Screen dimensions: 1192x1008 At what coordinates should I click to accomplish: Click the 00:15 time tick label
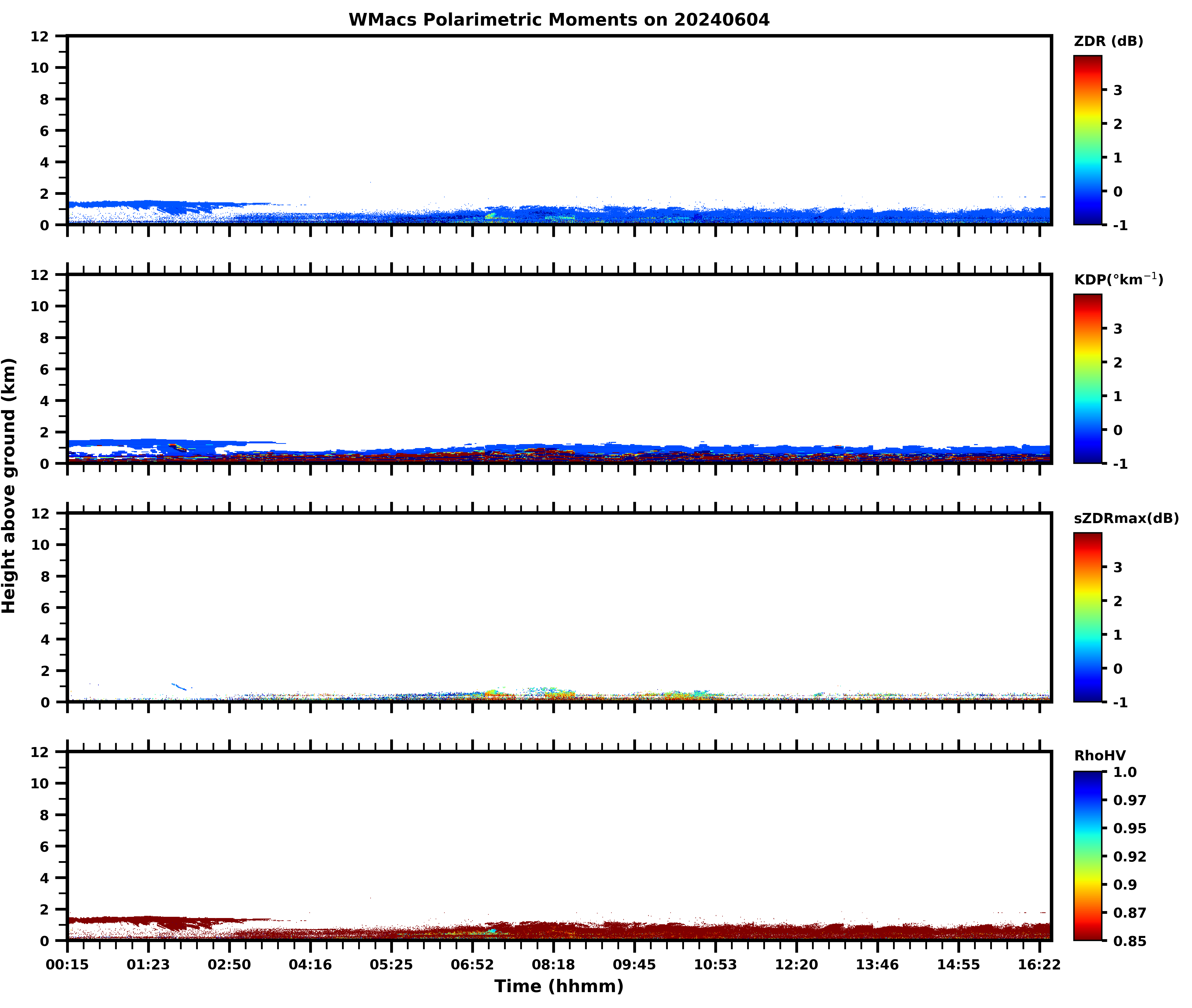(67, 965)
